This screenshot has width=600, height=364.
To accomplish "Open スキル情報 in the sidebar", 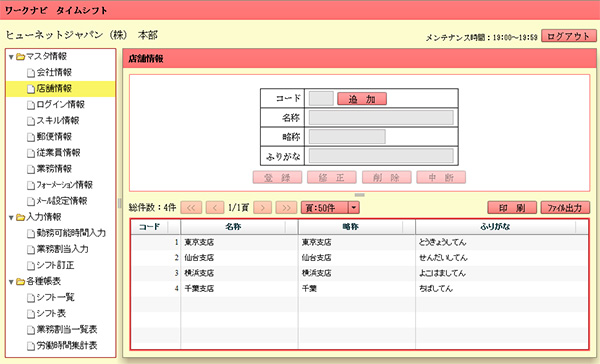I will 58,121.
